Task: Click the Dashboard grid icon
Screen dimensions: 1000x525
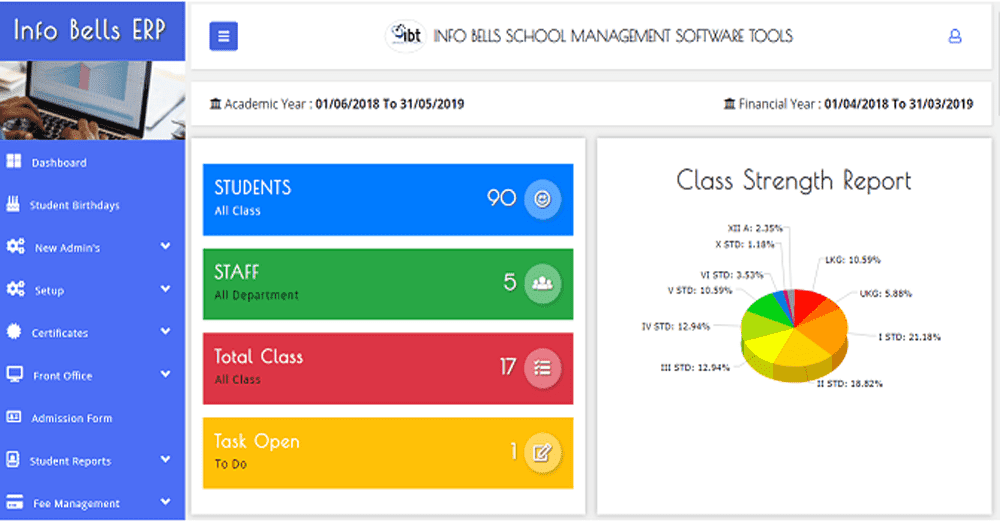Action: [x=13, y=161]
